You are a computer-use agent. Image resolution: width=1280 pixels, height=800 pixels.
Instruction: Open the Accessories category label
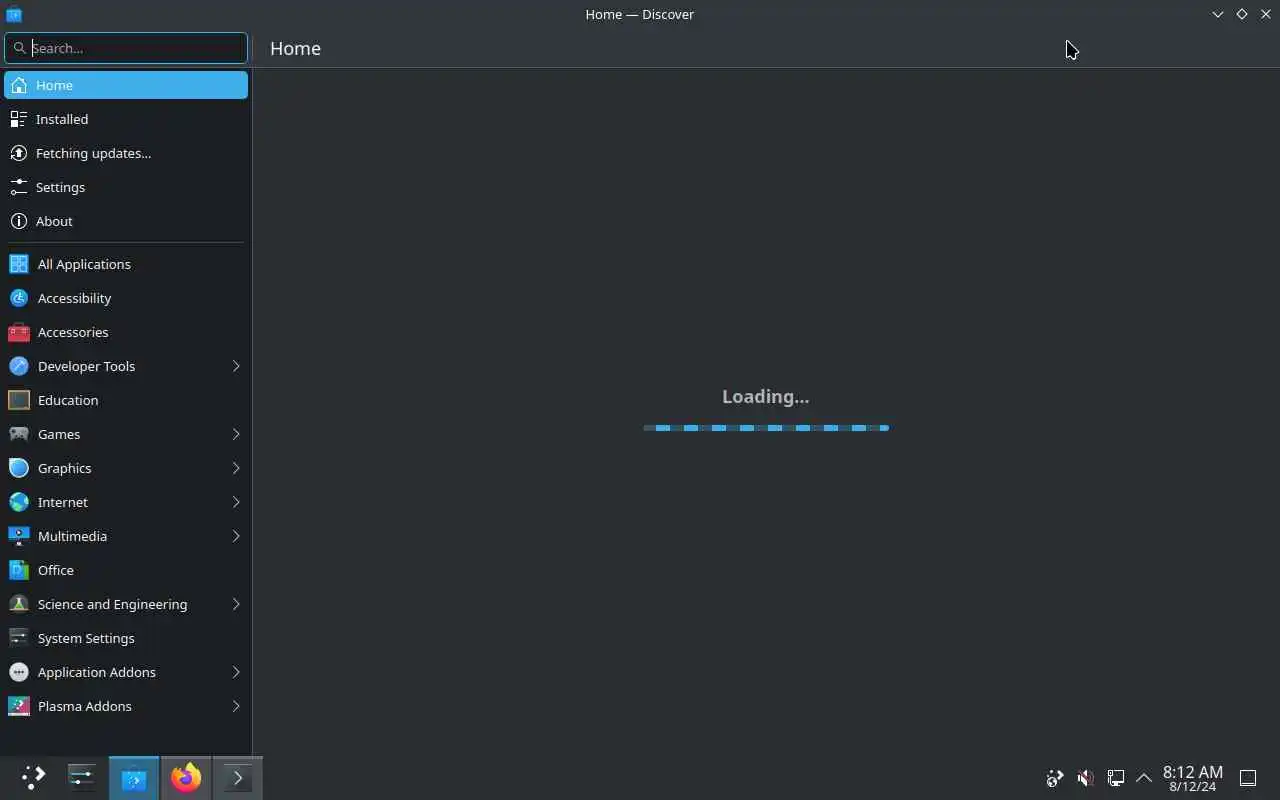point(73,332)
